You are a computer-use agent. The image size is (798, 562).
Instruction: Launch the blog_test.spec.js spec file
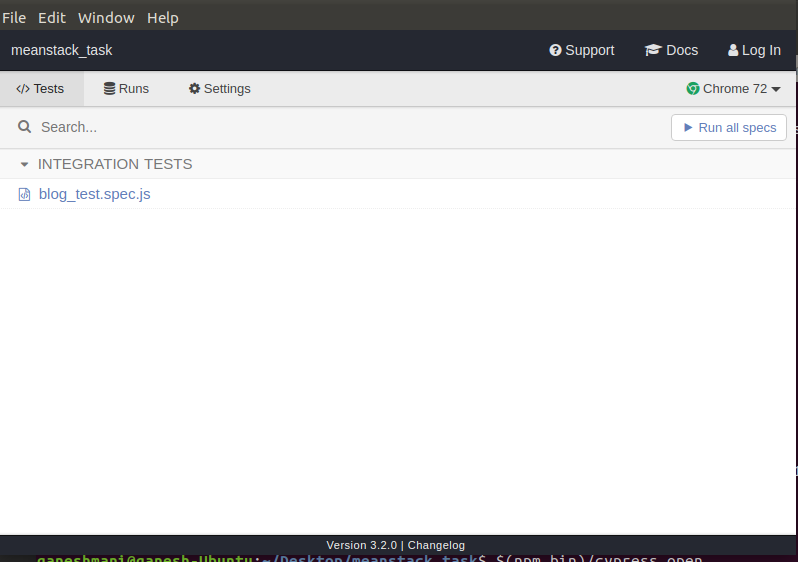coord(95,194)
